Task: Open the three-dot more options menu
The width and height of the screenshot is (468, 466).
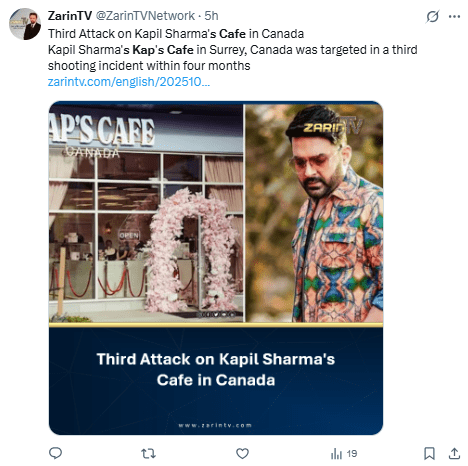Action: point(454,16)
